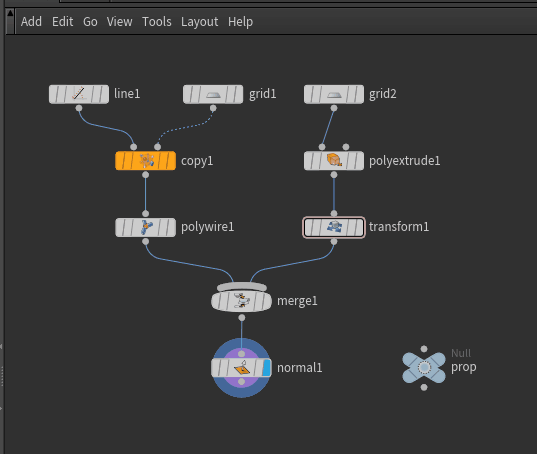This screenshot has width=537, height=454.
Task: Click the prop node label
Action: (x=464, y=367)
